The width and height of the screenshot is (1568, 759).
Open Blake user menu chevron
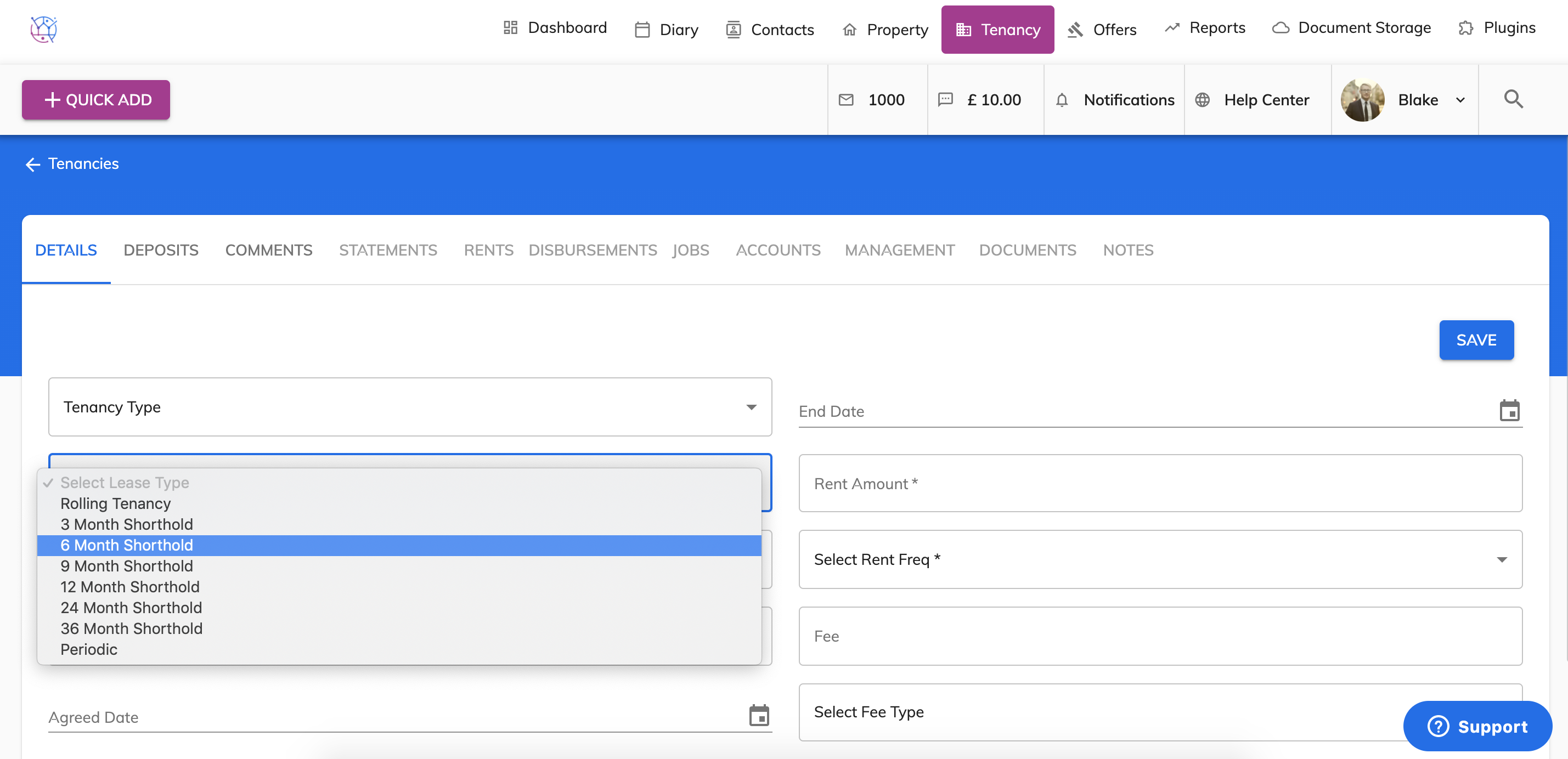tap(1460, 100)
